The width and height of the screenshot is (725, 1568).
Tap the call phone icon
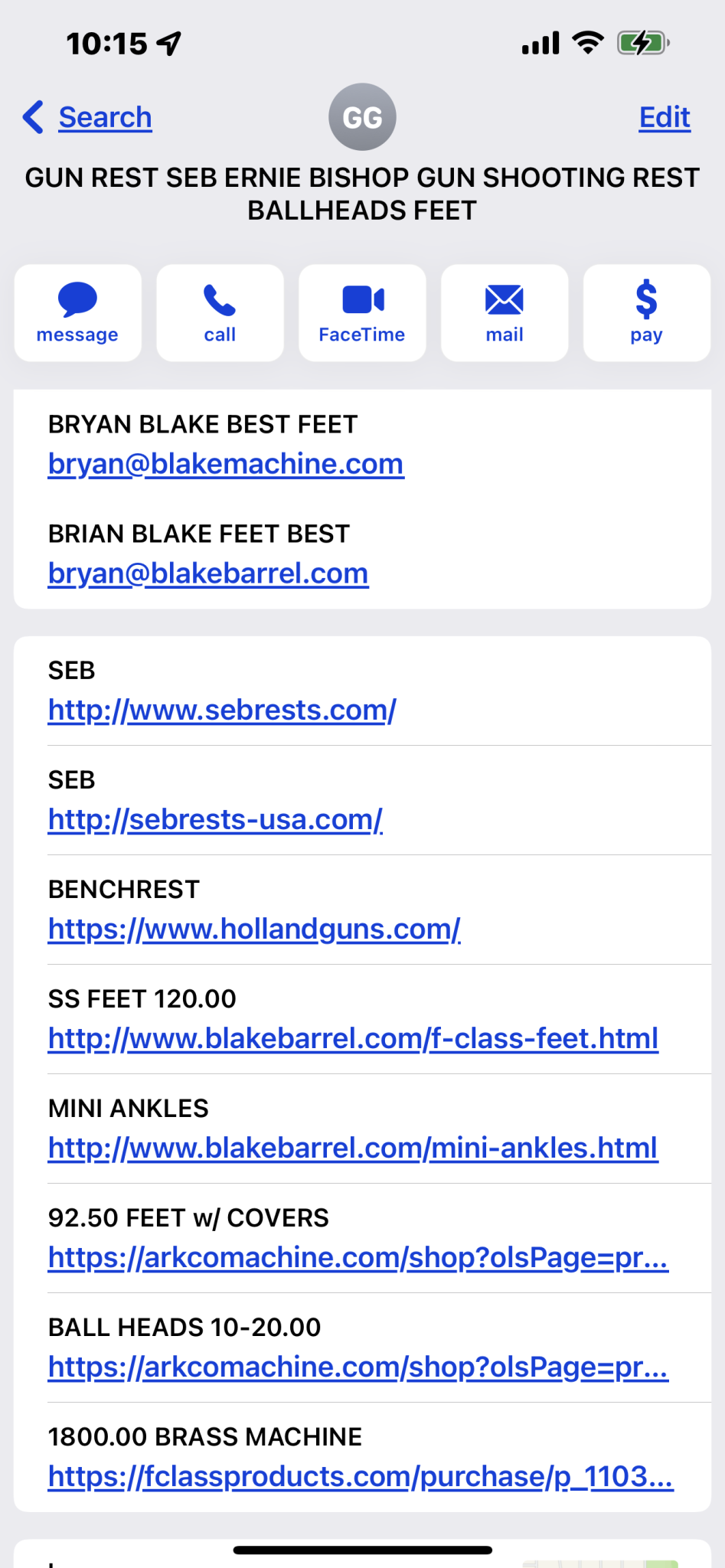[220, 300]
